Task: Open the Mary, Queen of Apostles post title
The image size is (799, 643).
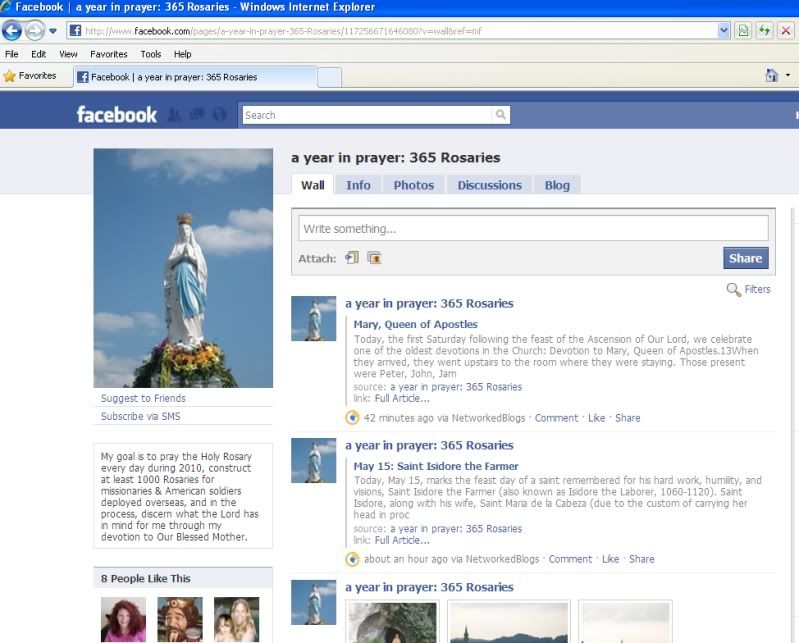Action: coord(415,325)
